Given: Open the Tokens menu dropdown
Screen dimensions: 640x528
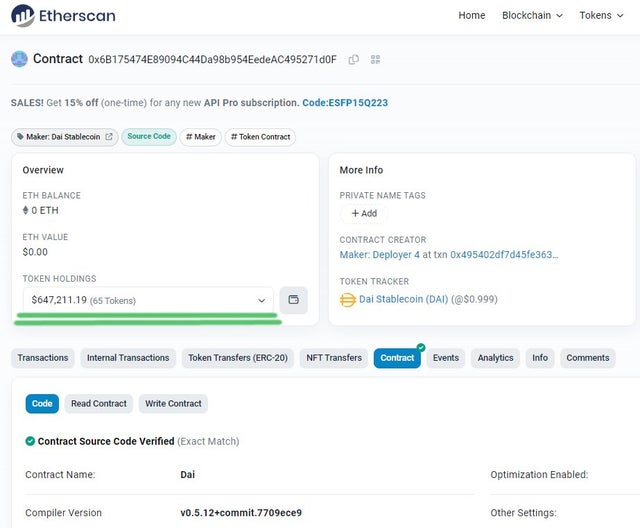Looking at the screenshot, I should coord(602,16).
